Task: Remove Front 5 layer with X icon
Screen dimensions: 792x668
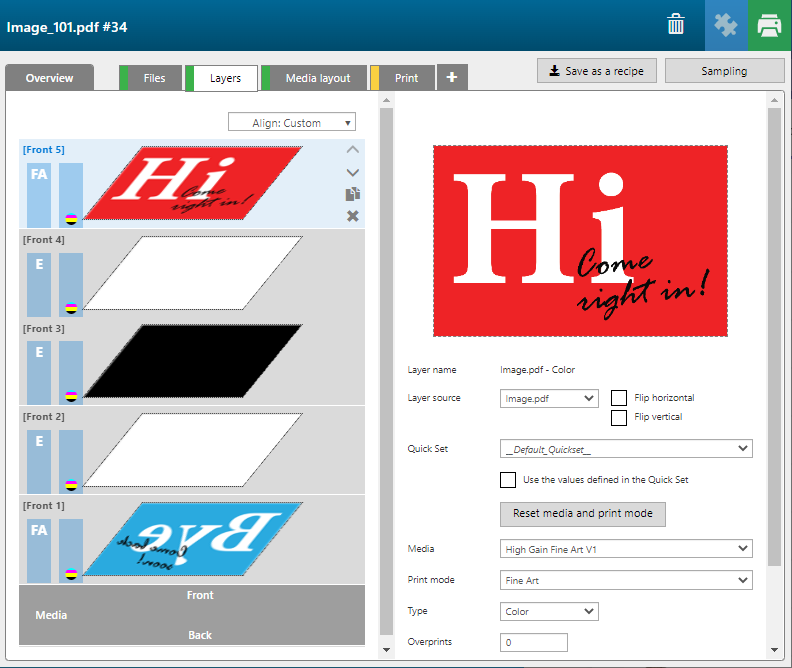Action: click(x=352, y=216)
